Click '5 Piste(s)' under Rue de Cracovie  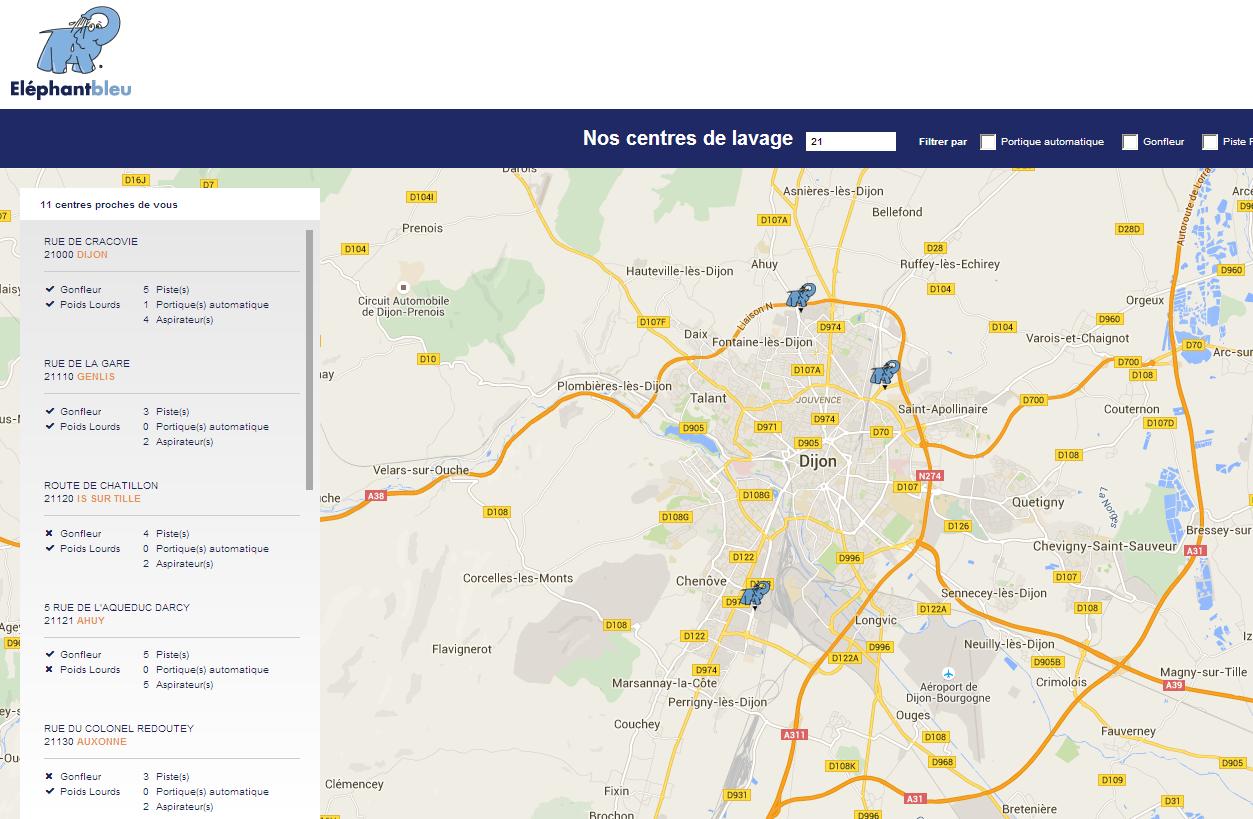tap(166, 289)
